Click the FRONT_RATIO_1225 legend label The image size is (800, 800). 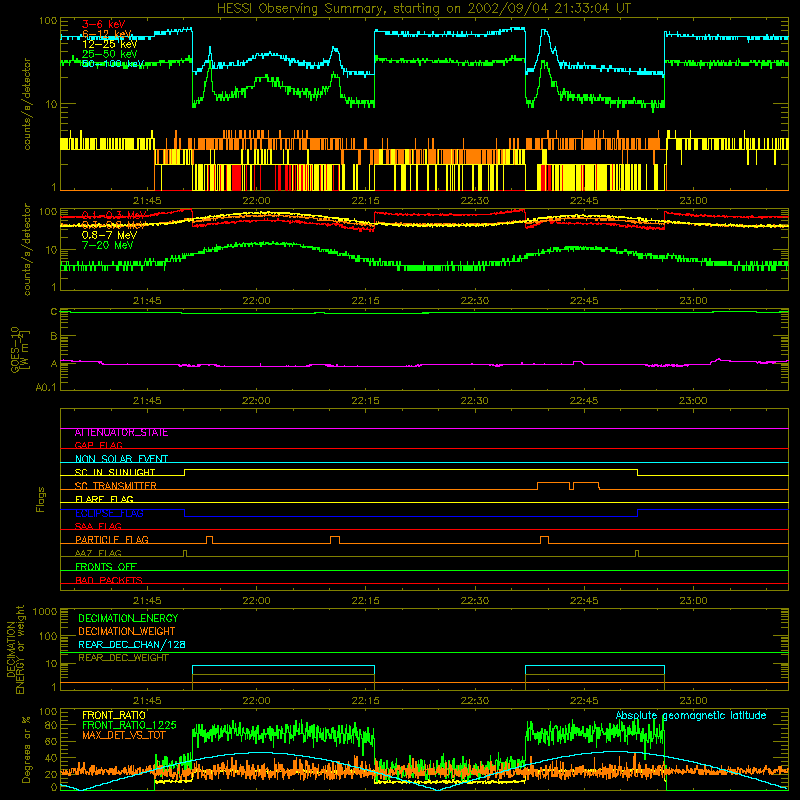(129, 725)
